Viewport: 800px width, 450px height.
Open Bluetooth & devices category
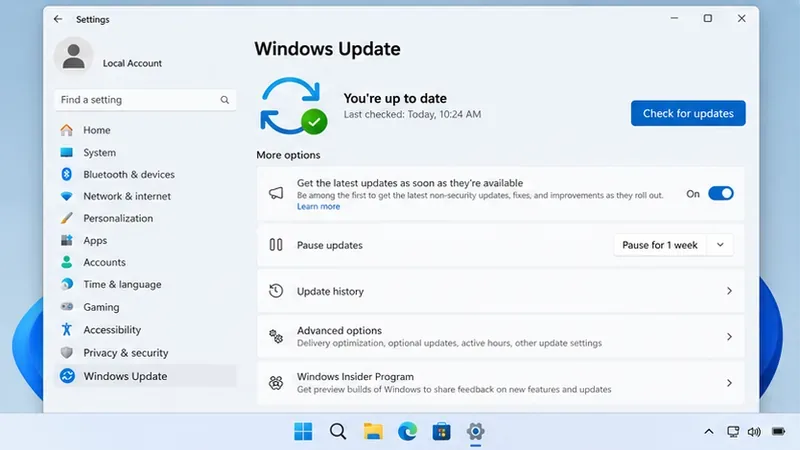pyautogui.click(x=129, y=174)
